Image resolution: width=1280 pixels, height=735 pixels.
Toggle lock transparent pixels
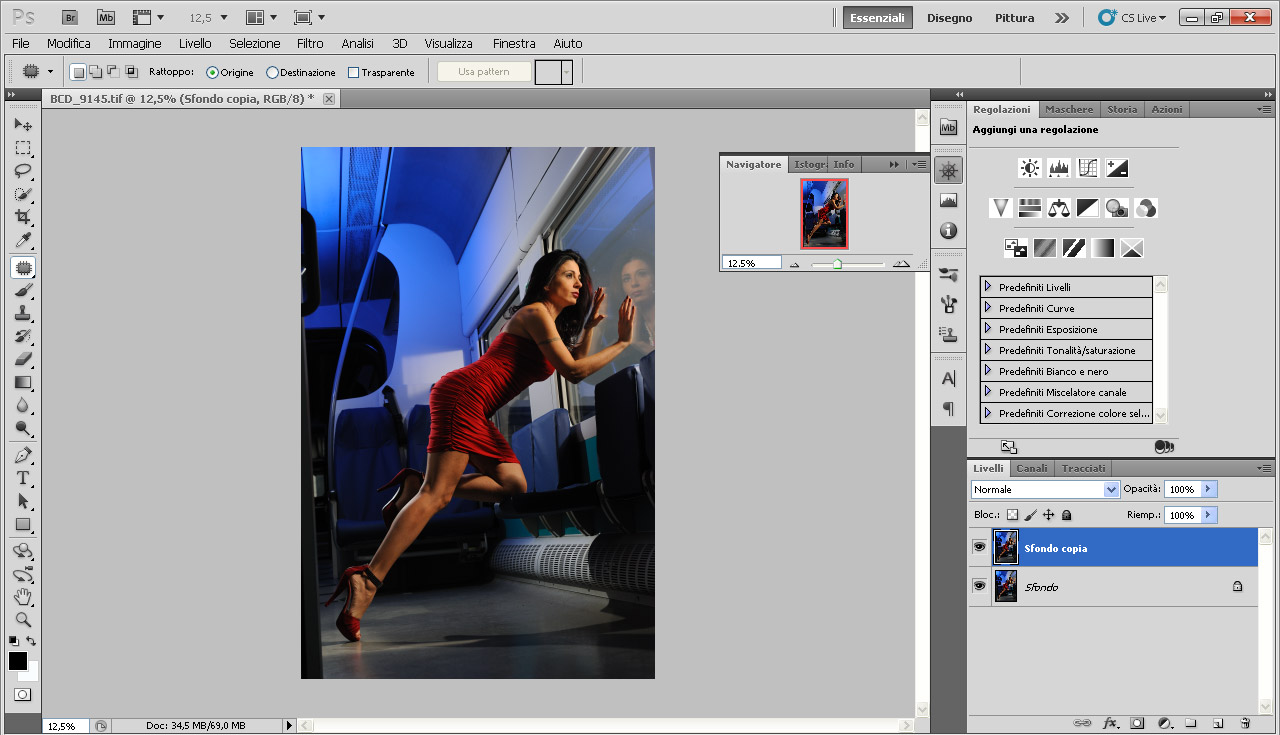(x=1012, y=515)
